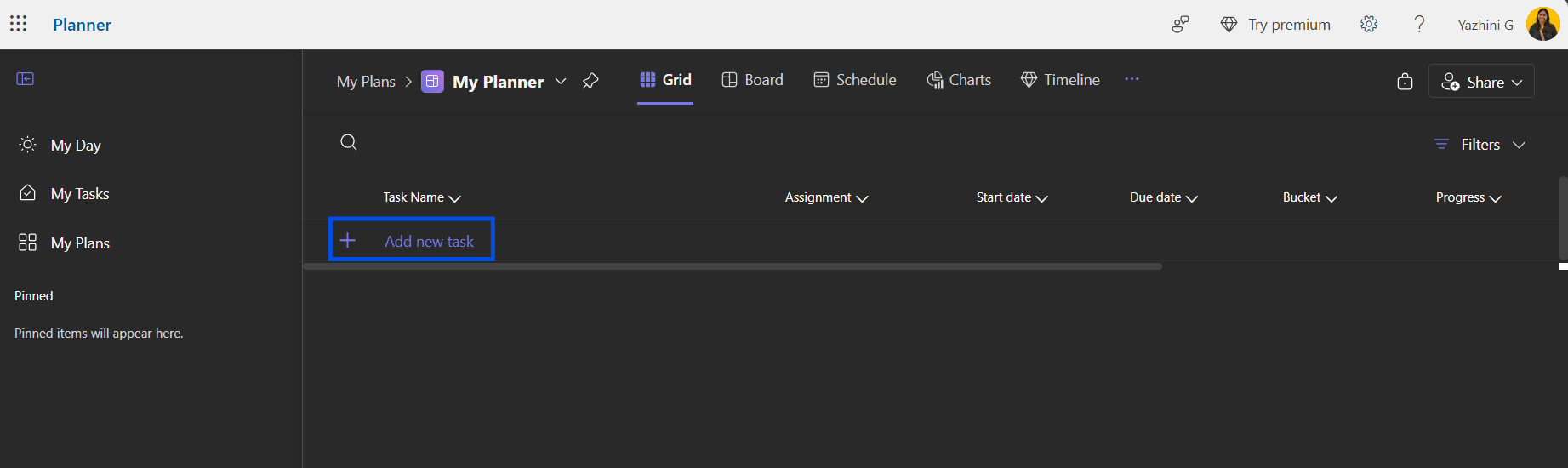Open the Help question mark icon
1568x468 pixels.
1419,25
